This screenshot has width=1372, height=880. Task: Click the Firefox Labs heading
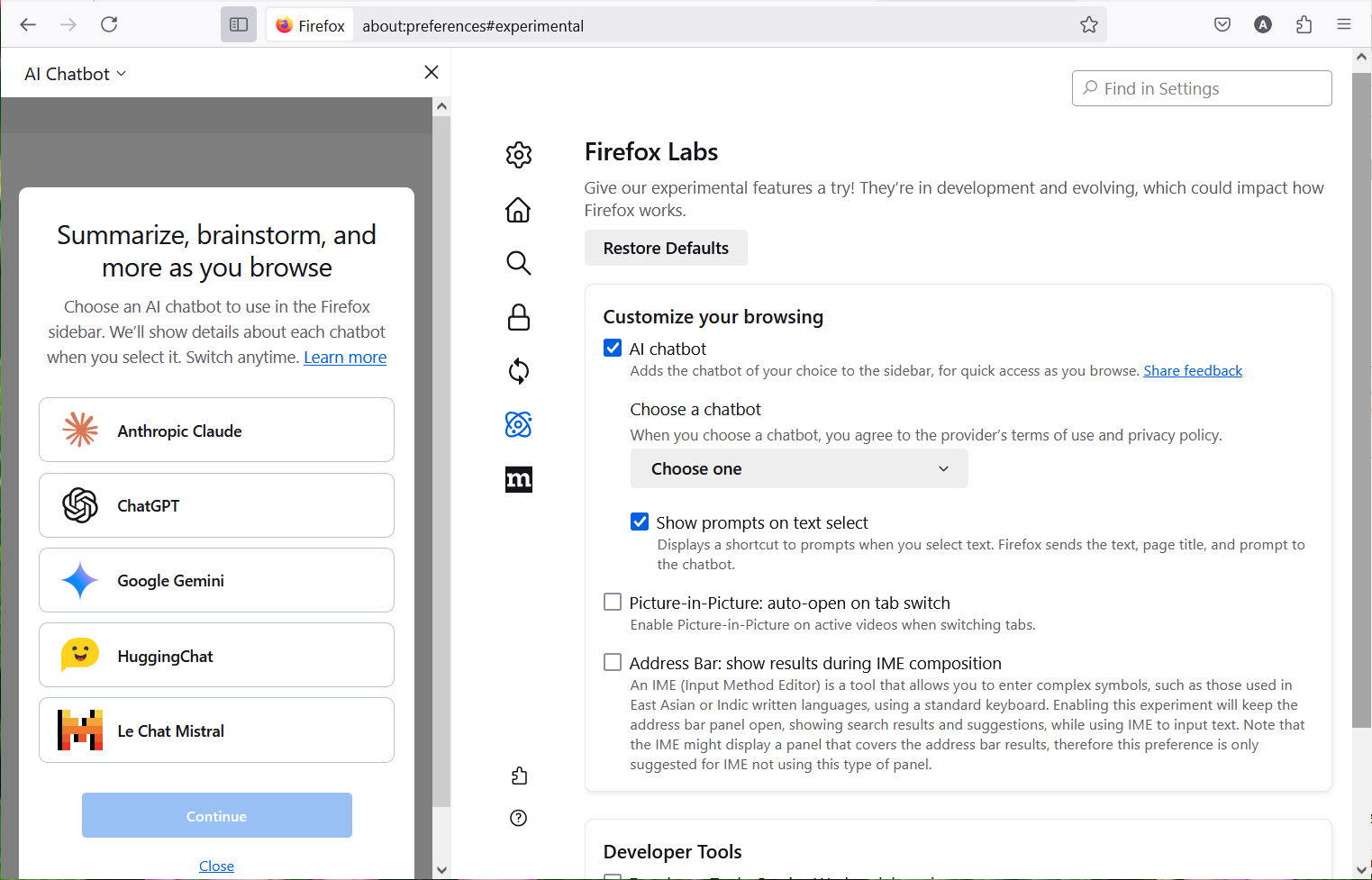651,151
